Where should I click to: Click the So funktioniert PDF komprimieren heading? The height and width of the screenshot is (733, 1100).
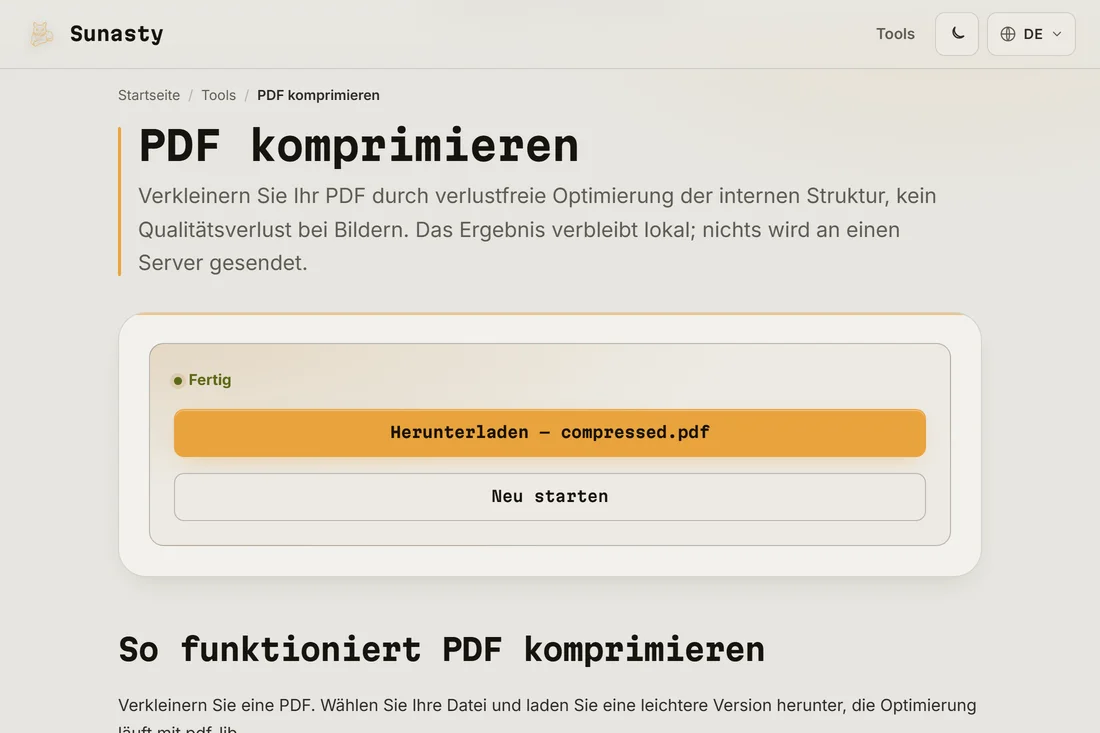[x=441, y=649]
